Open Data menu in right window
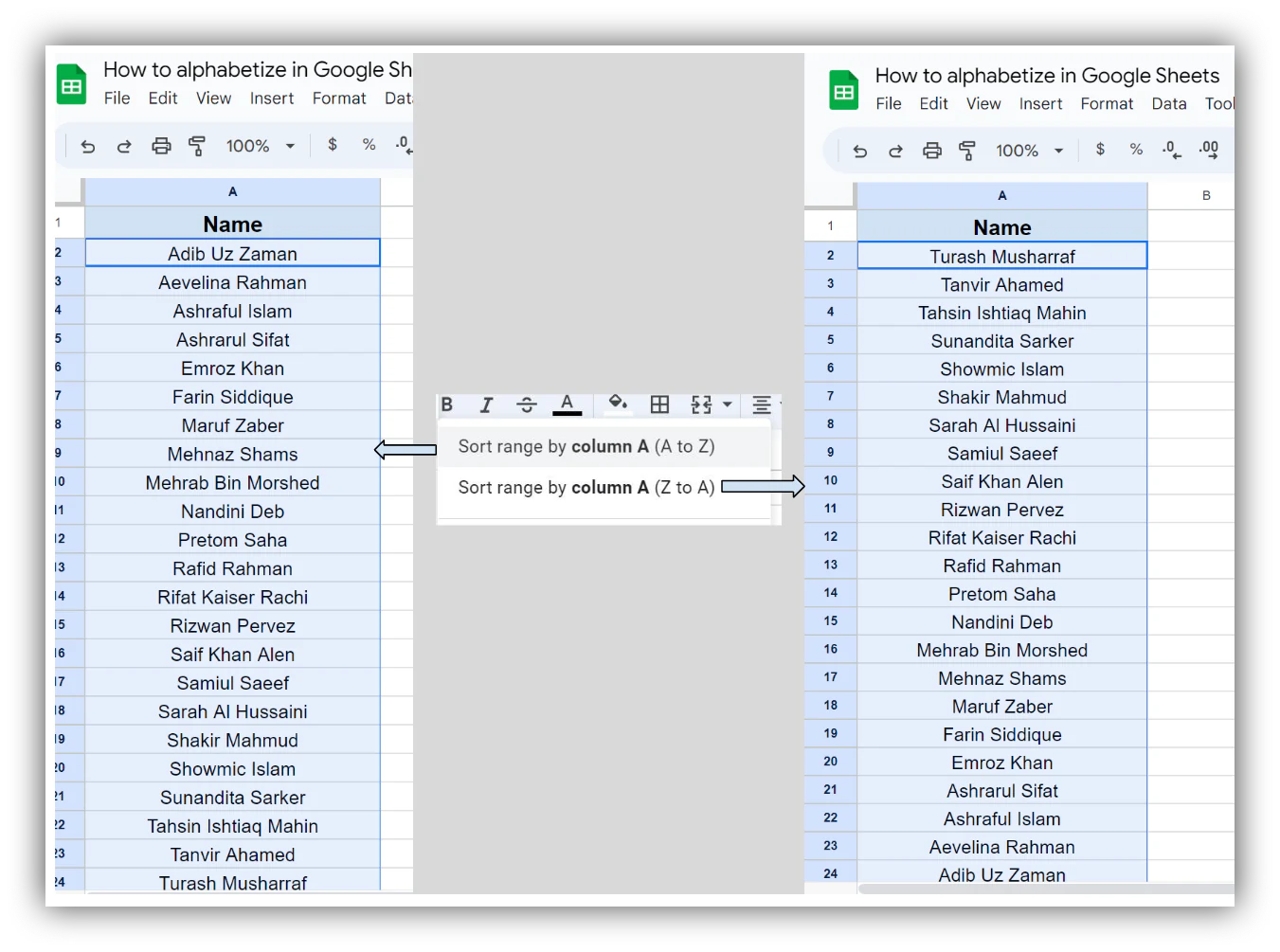Screen dimensions: 1280x952 [x=1169, y=104]
